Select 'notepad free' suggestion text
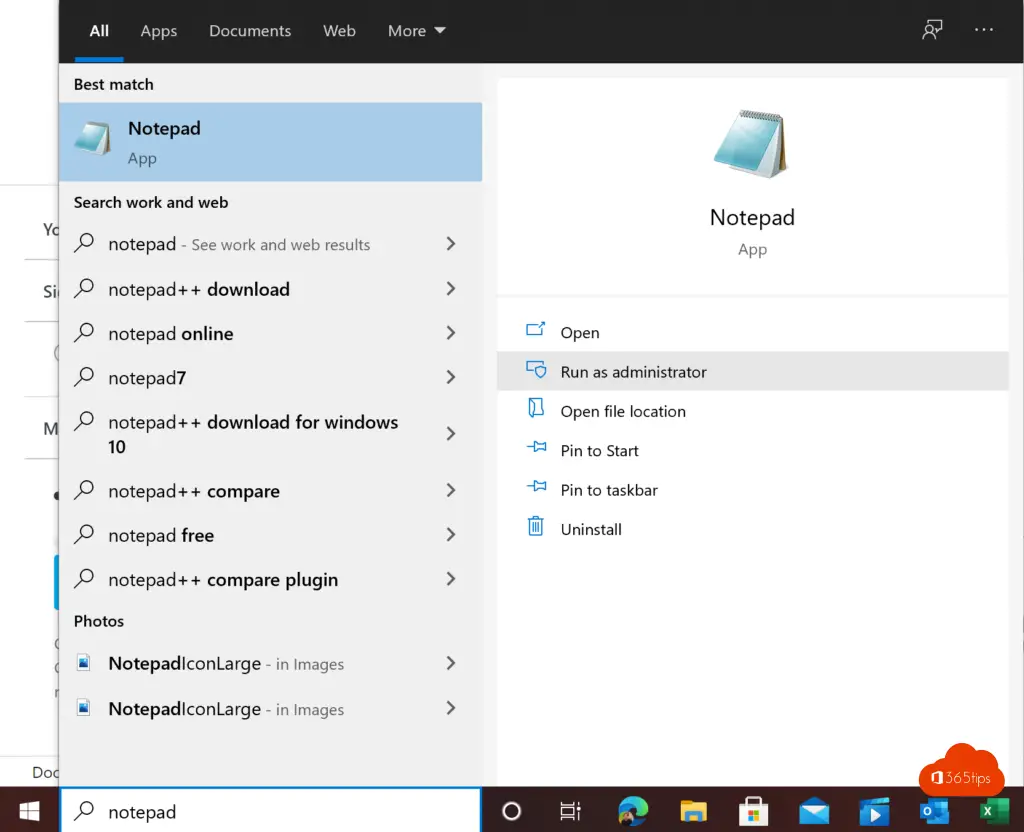This screenshot has width=1024, height=832. click(161, 536)
